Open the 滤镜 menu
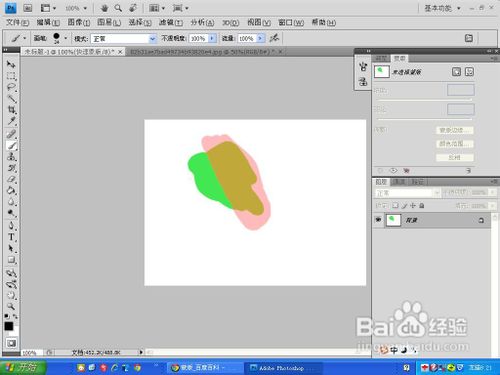 pos(171,22)
